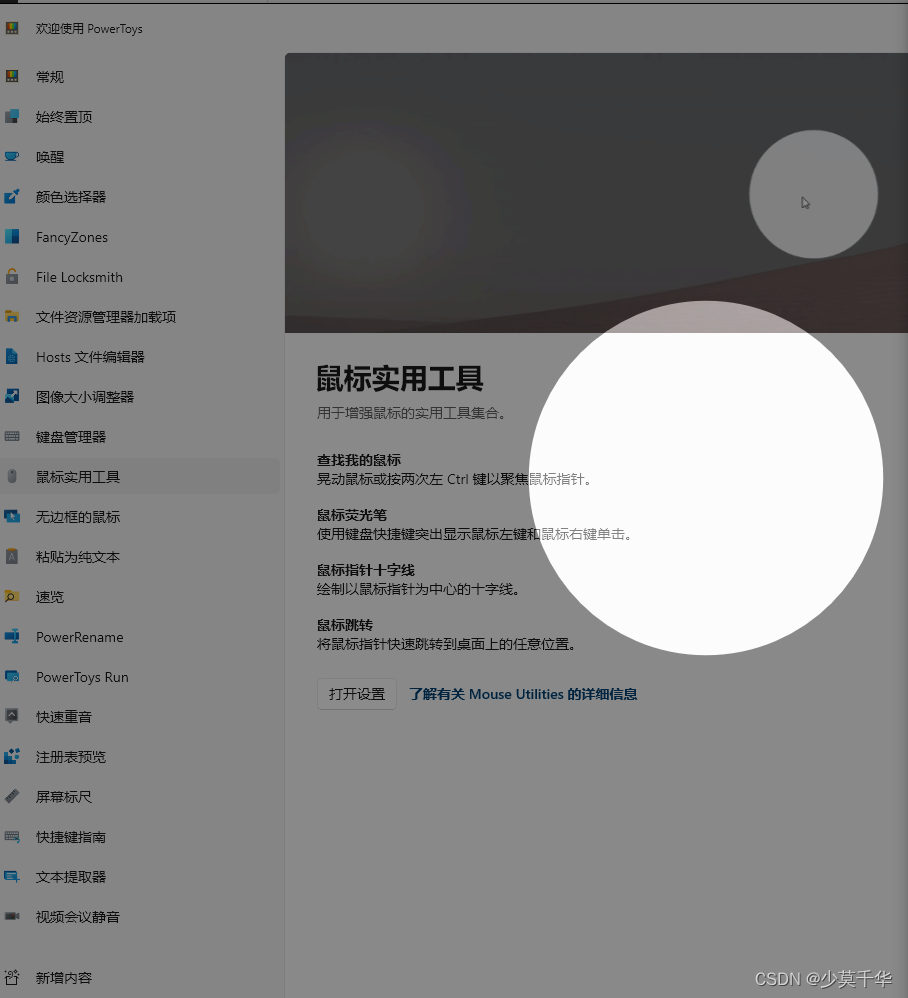Click the 无边框的鼠标 icon

(11, 517)
